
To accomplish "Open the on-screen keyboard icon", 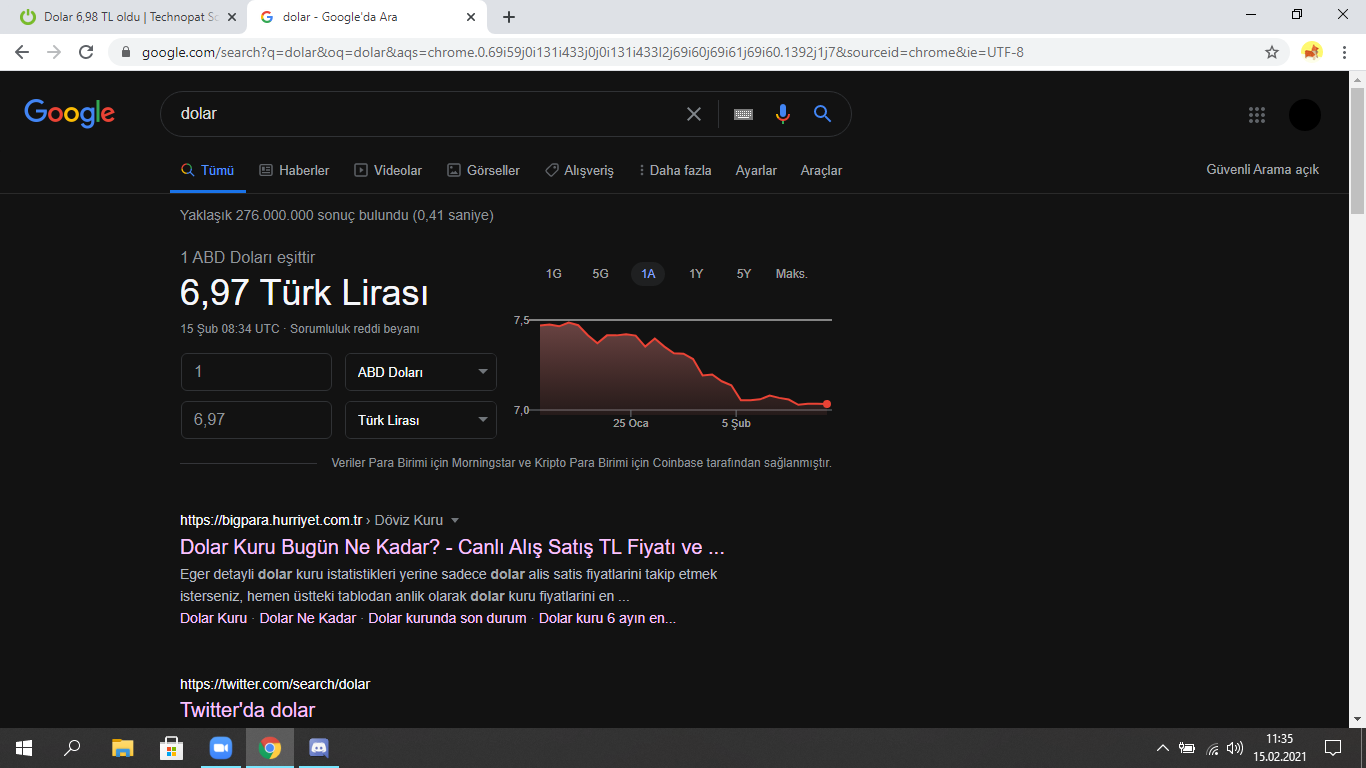I will [743, 114].
